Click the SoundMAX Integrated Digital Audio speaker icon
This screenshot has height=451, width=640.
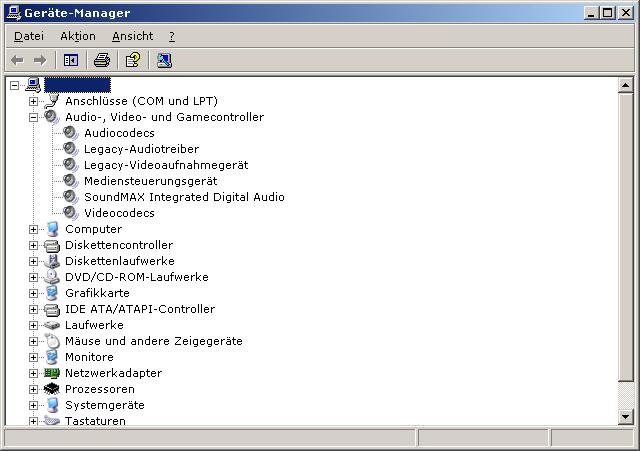click(70, 197)
